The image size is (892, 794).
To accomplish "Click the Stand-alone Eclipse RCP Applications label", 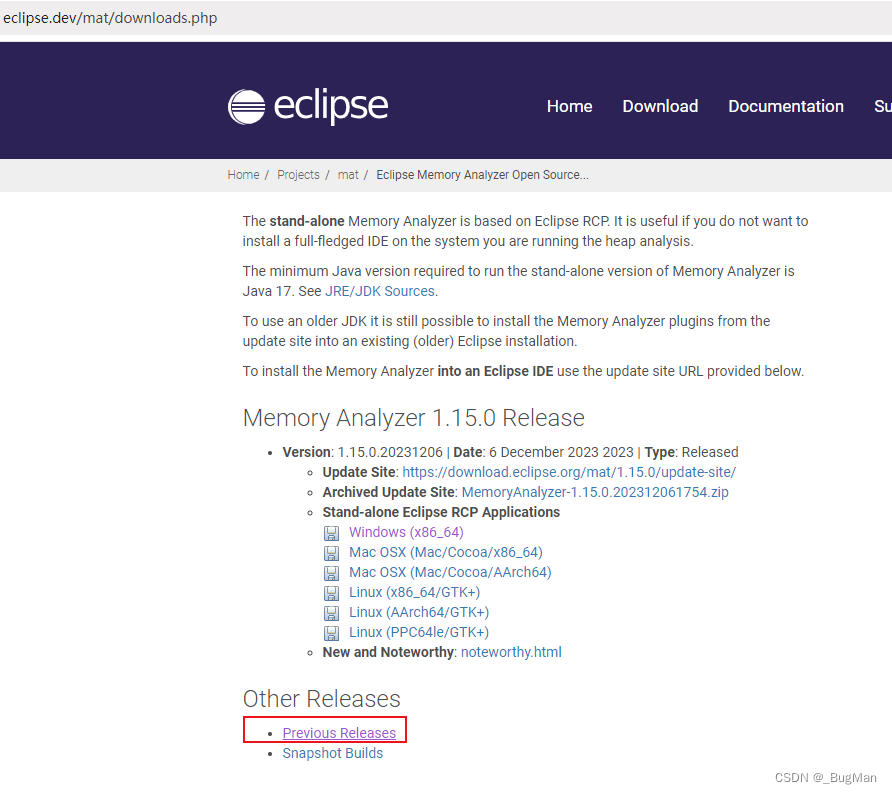I will (441, 512).
